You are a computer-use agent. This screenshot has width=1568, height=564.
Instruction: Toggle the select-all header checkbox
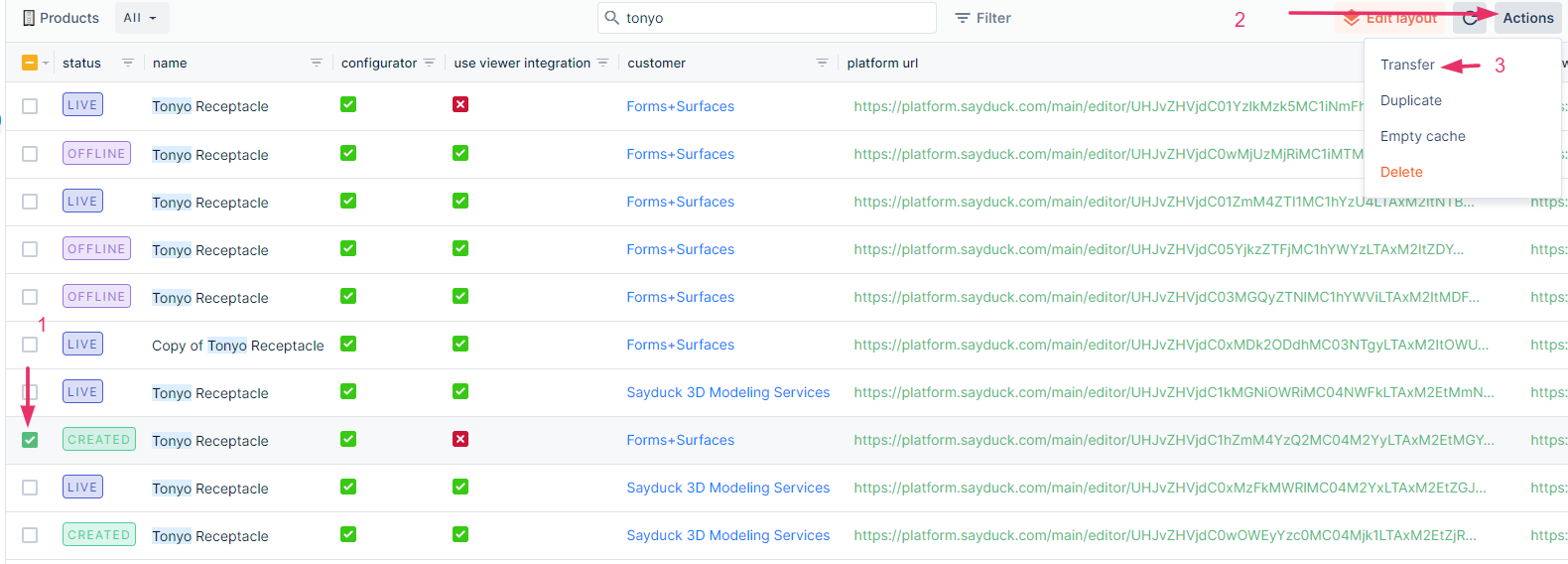click(x=30, y=63)
